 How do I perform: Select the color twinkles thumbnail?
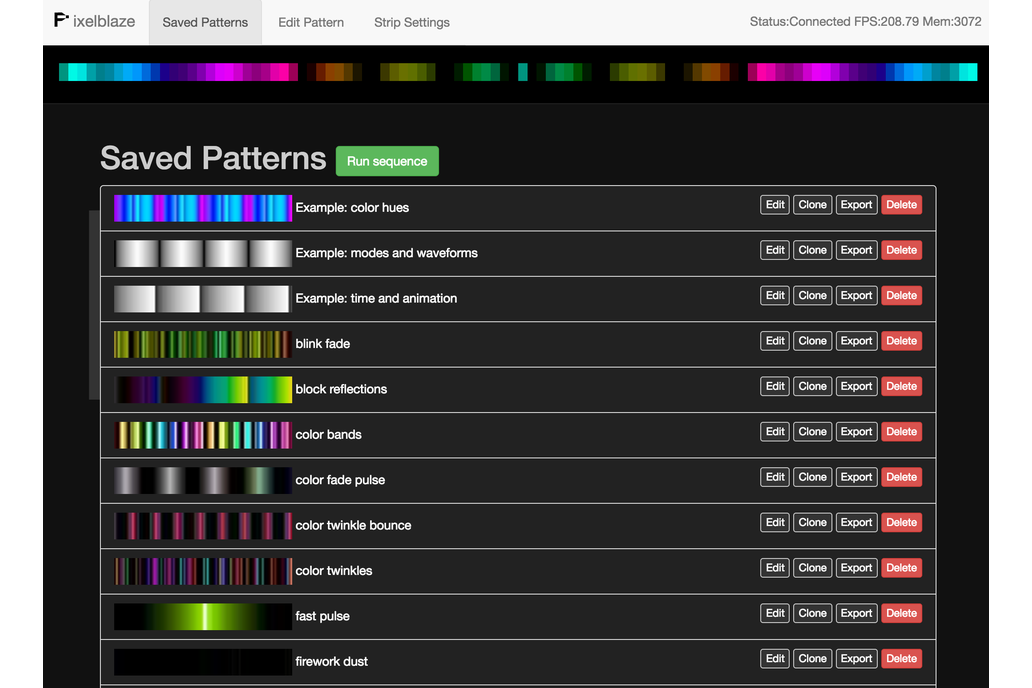click(203, 571)
